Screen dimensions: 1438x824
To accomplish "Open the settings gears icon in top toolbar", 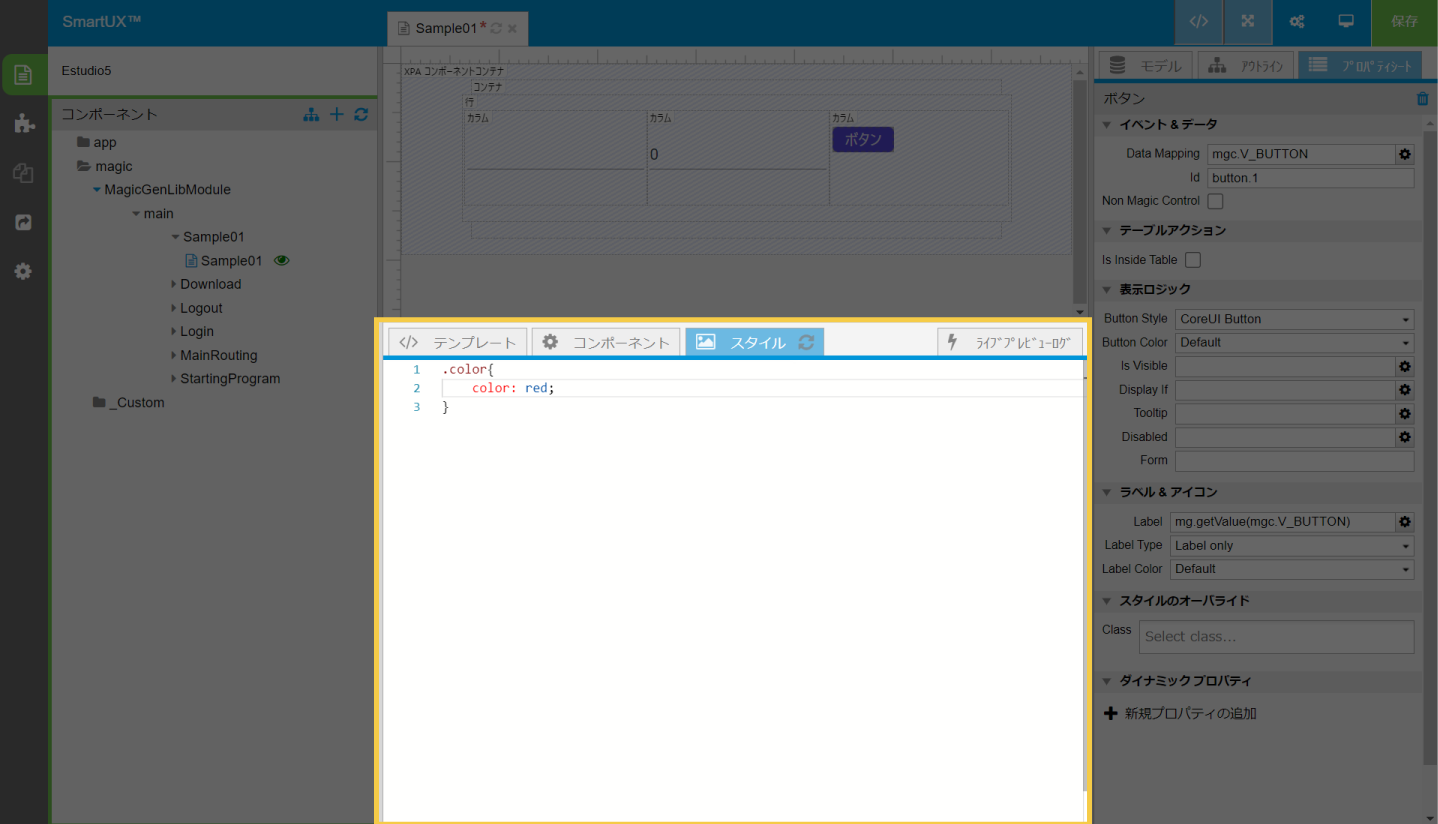I will pos(1296,22).
